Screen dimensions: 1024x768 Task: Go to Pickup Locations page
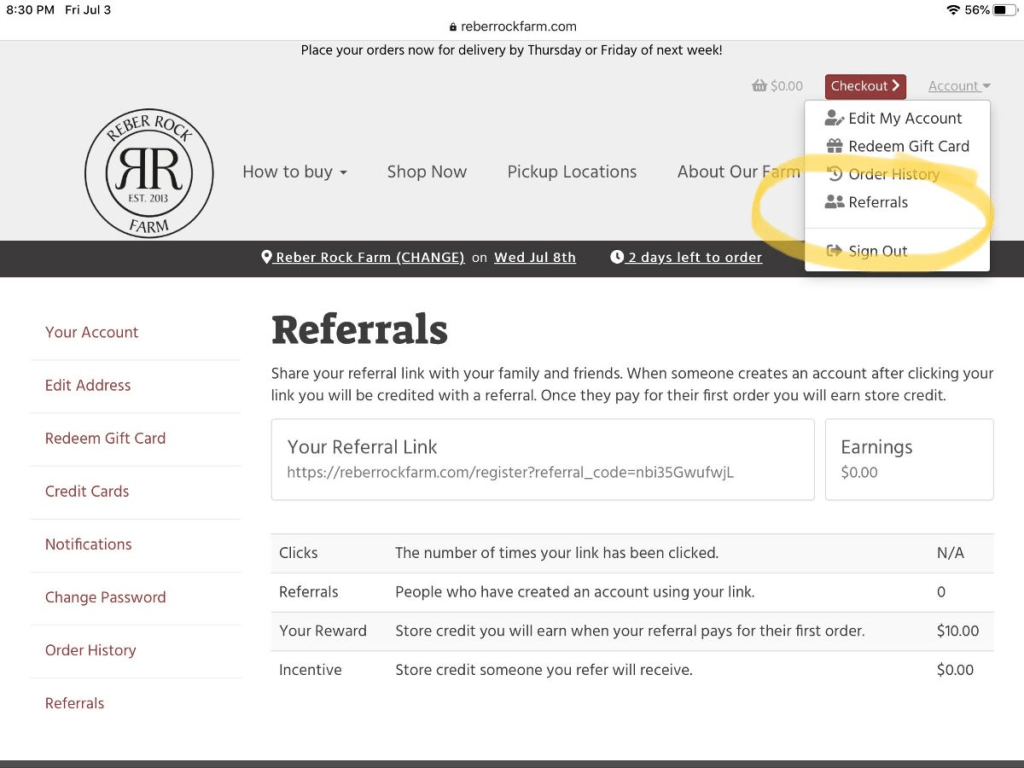[x=571, y=172]
